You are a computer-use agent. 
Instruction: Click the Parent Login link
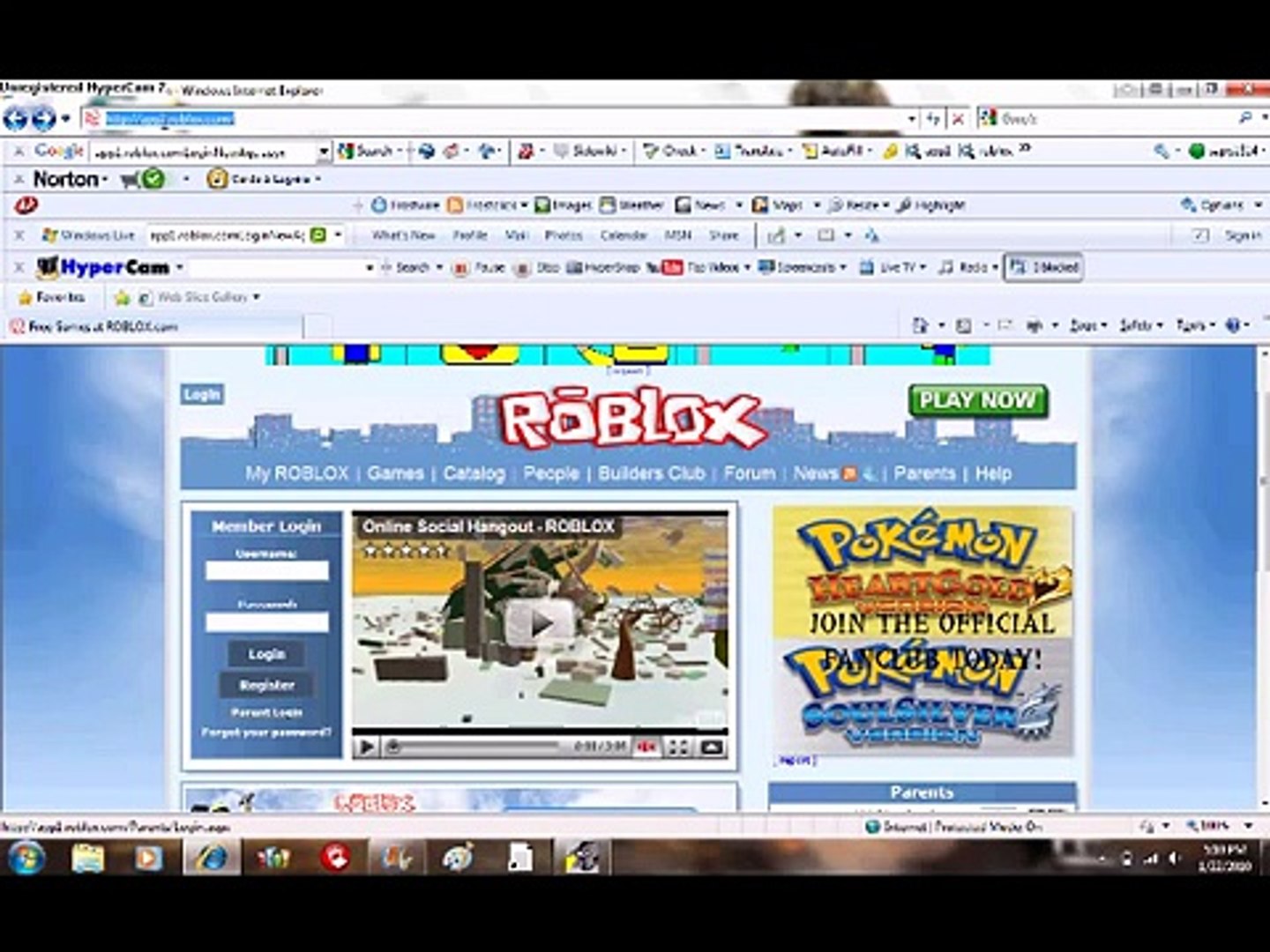[266, 712]
